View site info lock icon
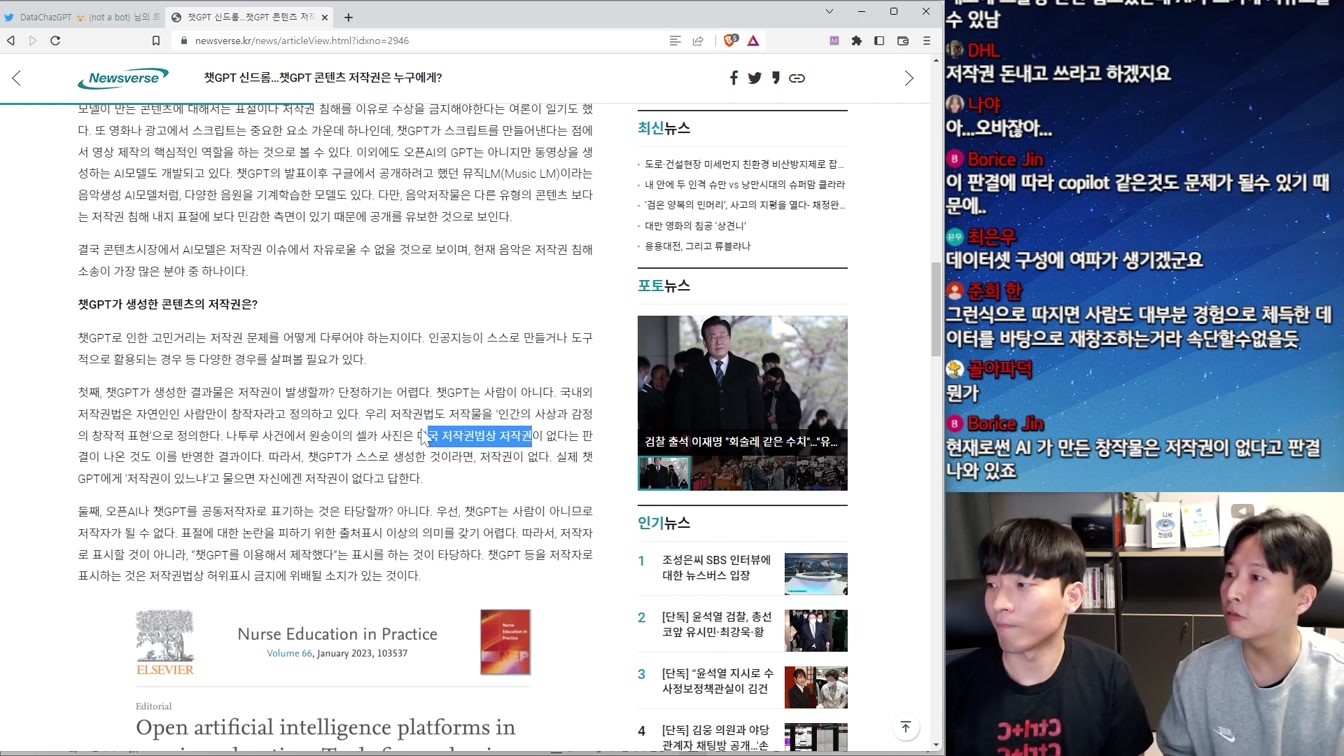 pos(183,41)
